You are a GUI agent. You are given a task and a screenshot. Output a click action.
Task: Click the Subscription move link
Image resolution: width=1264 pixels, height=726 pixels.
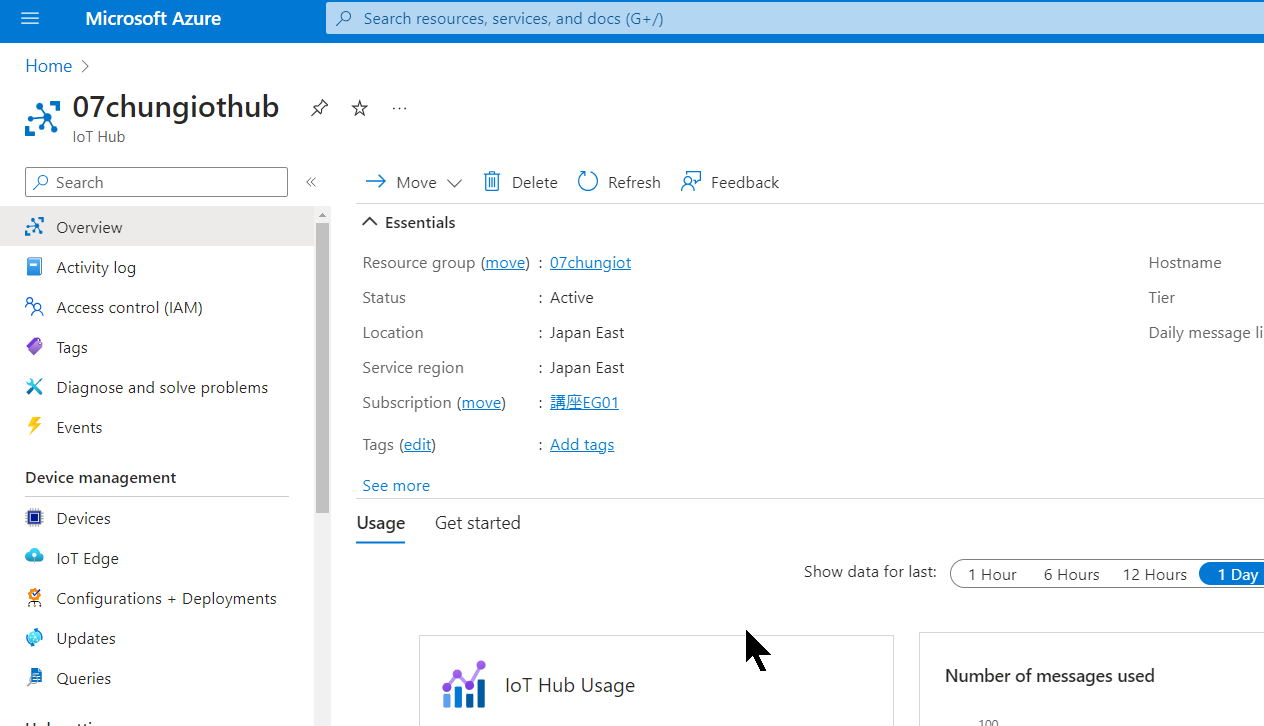(x=481, y=403)
